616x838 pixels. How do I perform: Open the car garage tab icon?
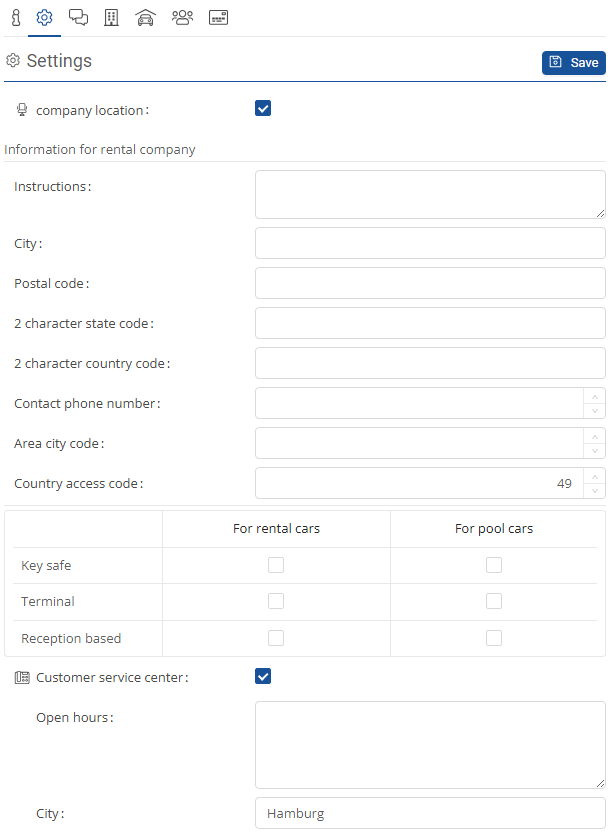[x=146, y=17]
